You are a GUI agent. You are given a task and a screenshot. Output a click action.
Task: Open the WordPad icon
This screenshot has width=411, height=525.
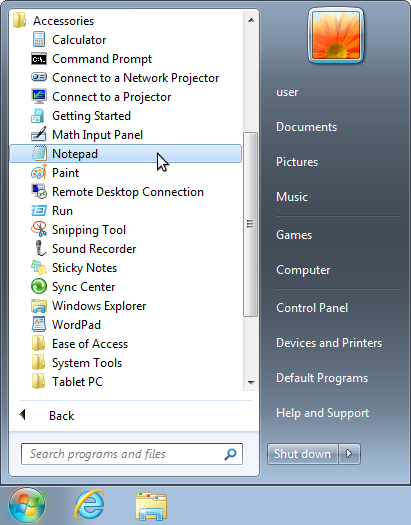click(39, 325)
